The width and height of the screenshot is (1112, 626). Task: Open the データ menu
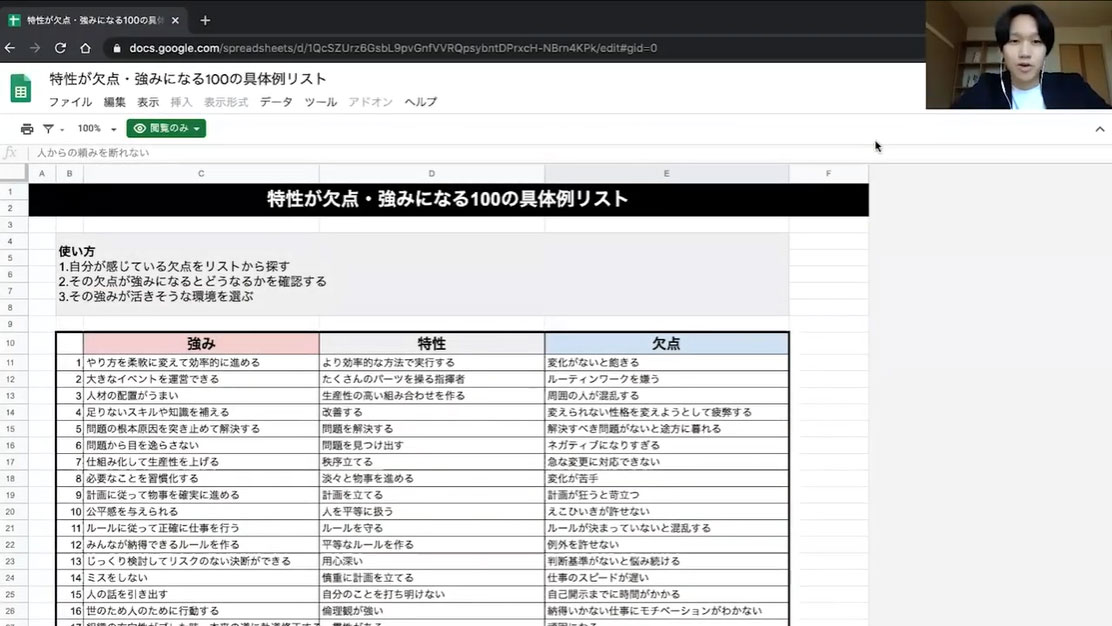pos(276,102)
